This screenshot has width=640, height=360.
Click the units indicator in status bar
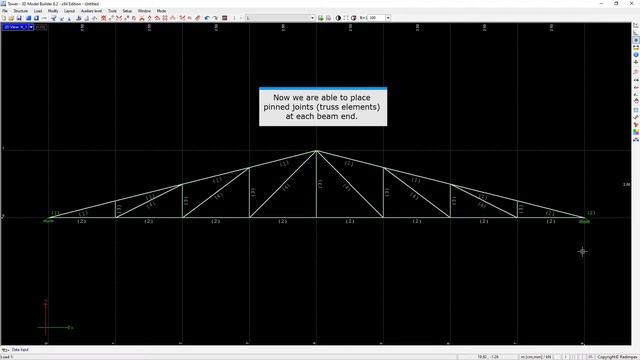[536, 357]
